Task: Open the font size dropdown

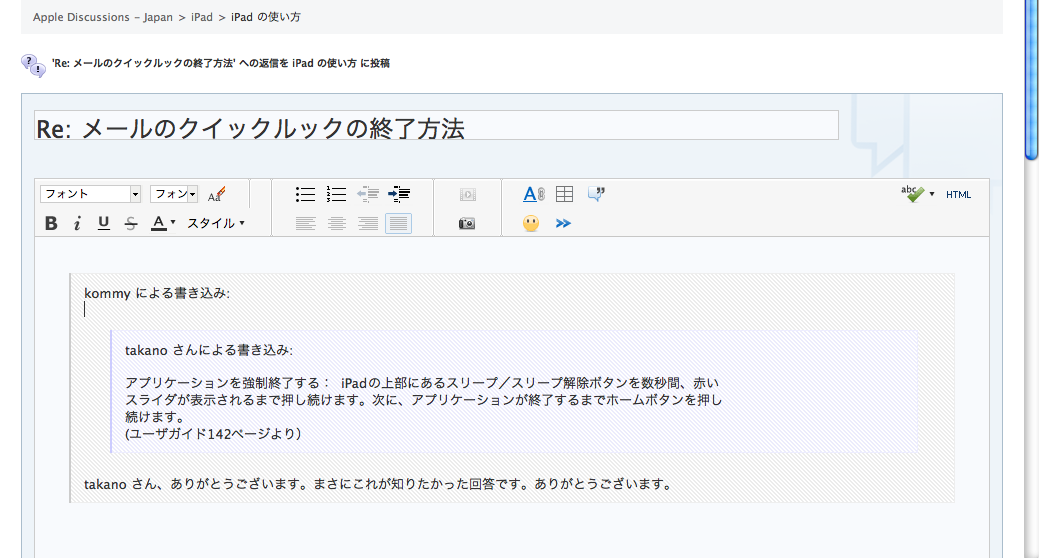Action: click(x=174, y=194)
